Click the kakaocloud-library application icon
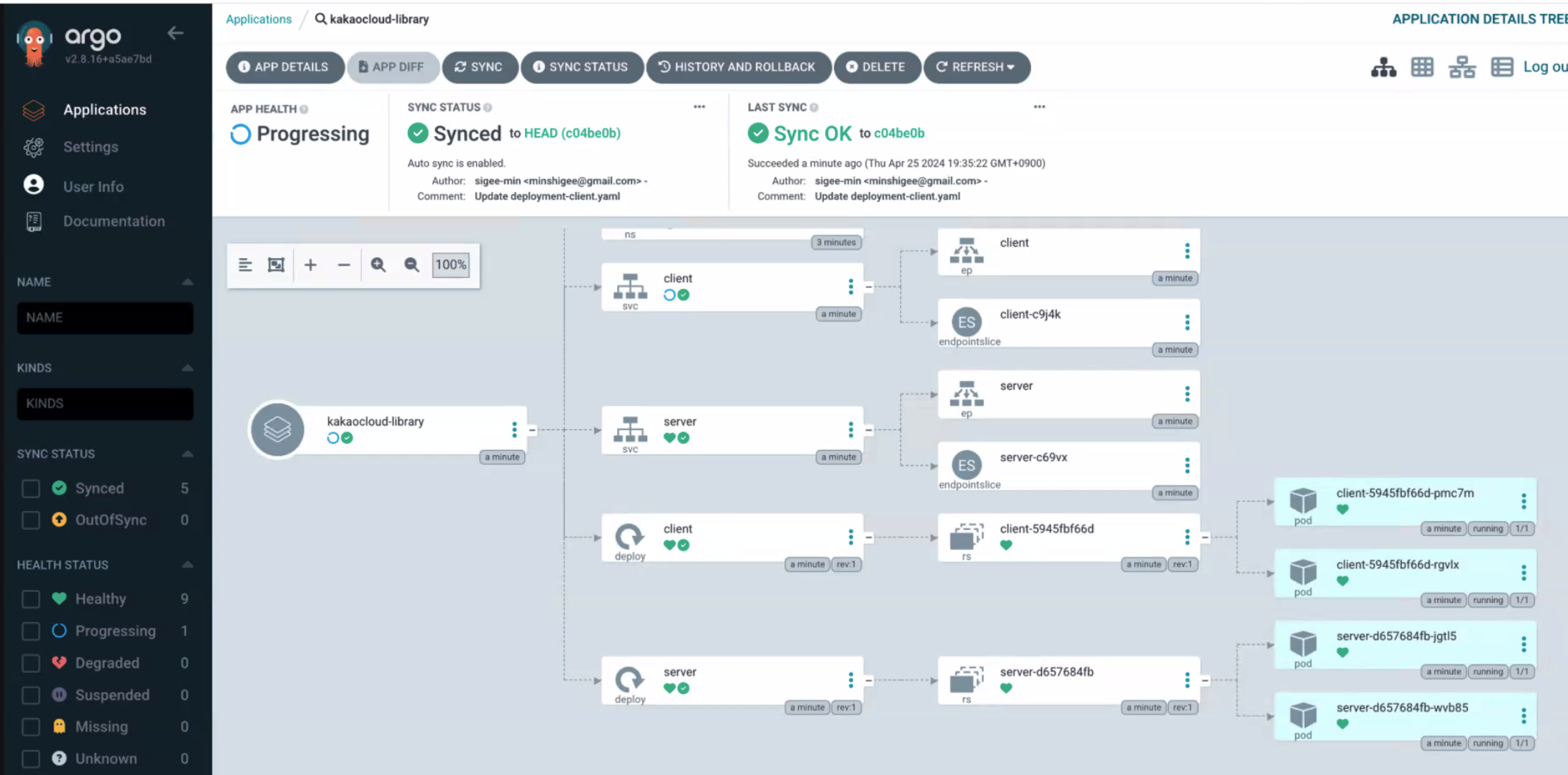 pos(277,429)
